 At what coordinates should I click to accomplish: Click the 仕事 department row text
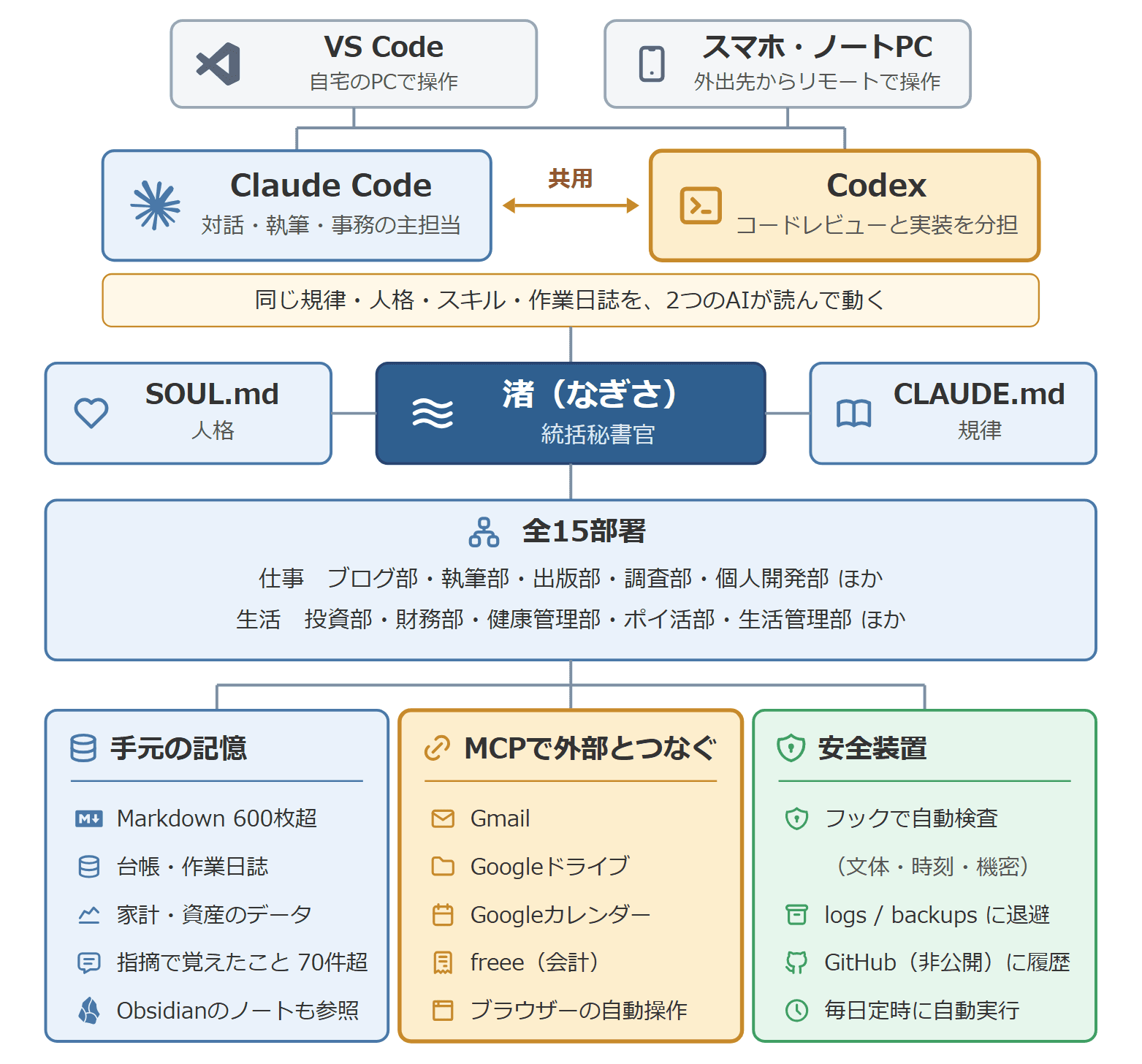pos(571,579)
